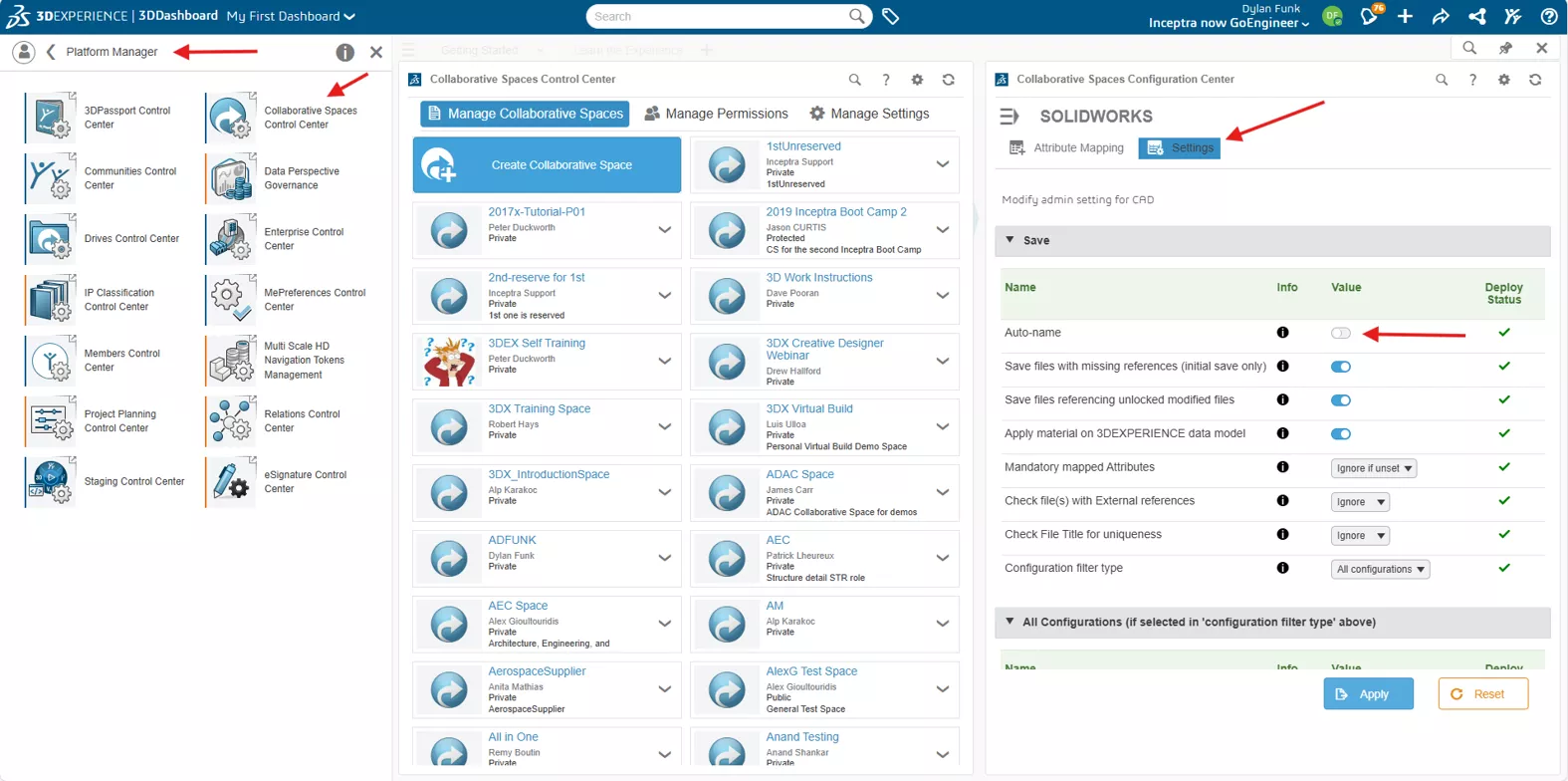Open notifications bell with badge

[x=1371, y=15]
